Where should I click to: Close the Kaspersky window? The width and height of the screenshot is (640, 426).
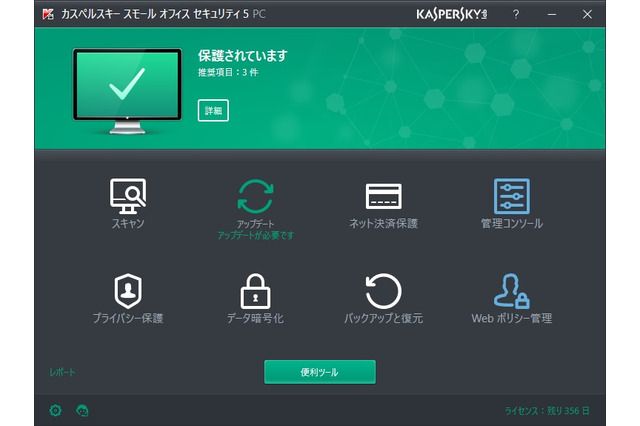pyautogui.click(x=587, y=14)
